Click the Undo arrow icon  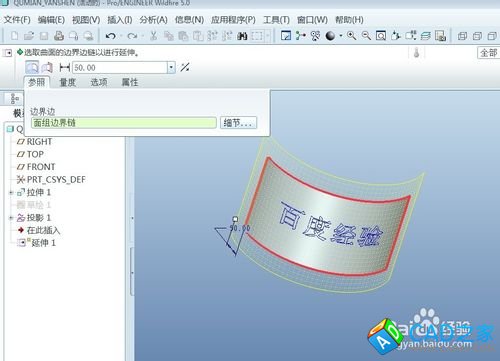point(110,36)
